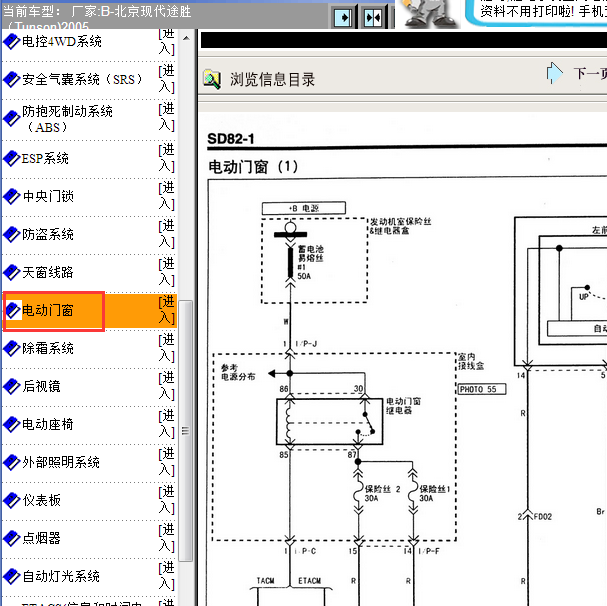Open [进入] link for 点烟器
Viewport: 607px width, 606px height.
[167, 537]
